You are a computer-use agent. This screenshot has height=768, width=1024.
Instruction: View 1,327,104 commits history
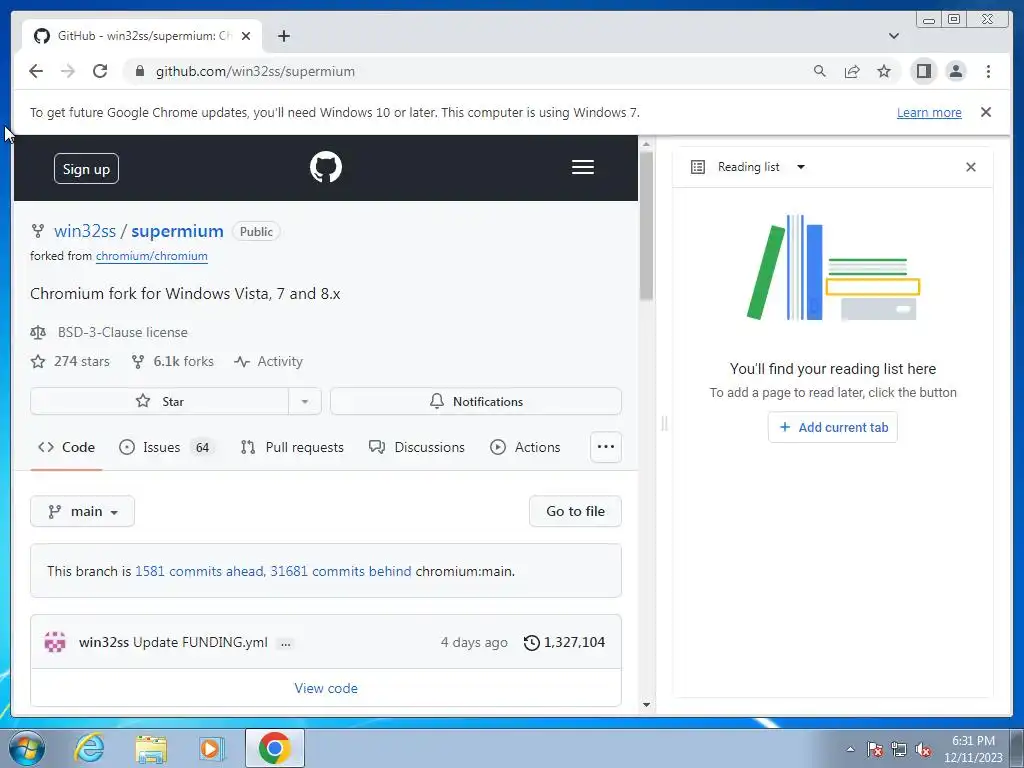click(564, 642)
